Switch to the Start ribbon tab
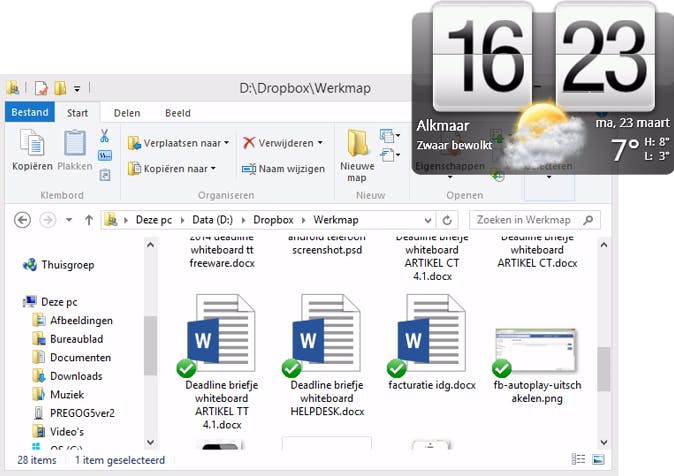 click(x=77, y=113)
